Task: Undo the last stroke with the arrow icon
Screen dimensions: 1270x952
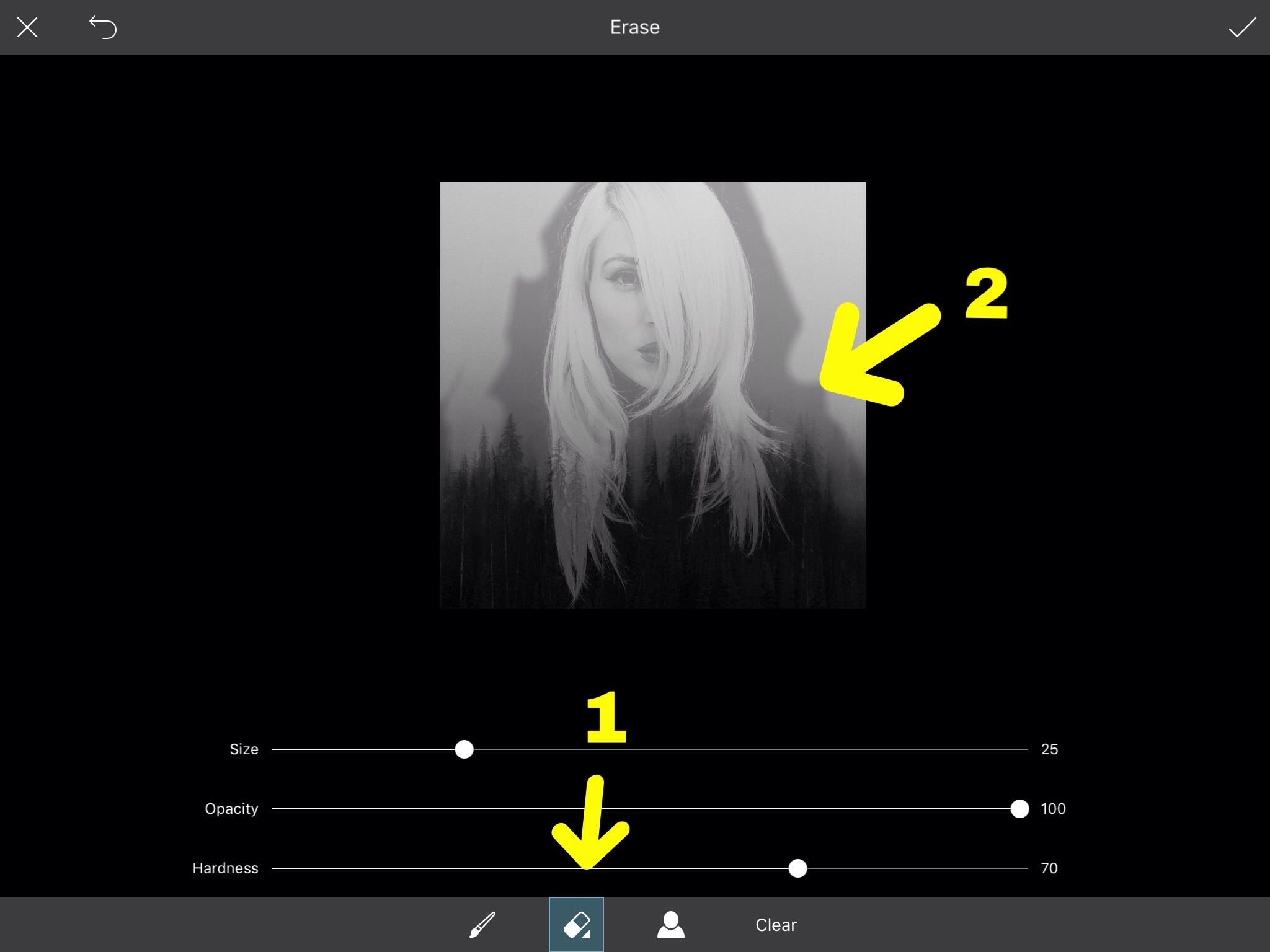Action: [103, 27]
